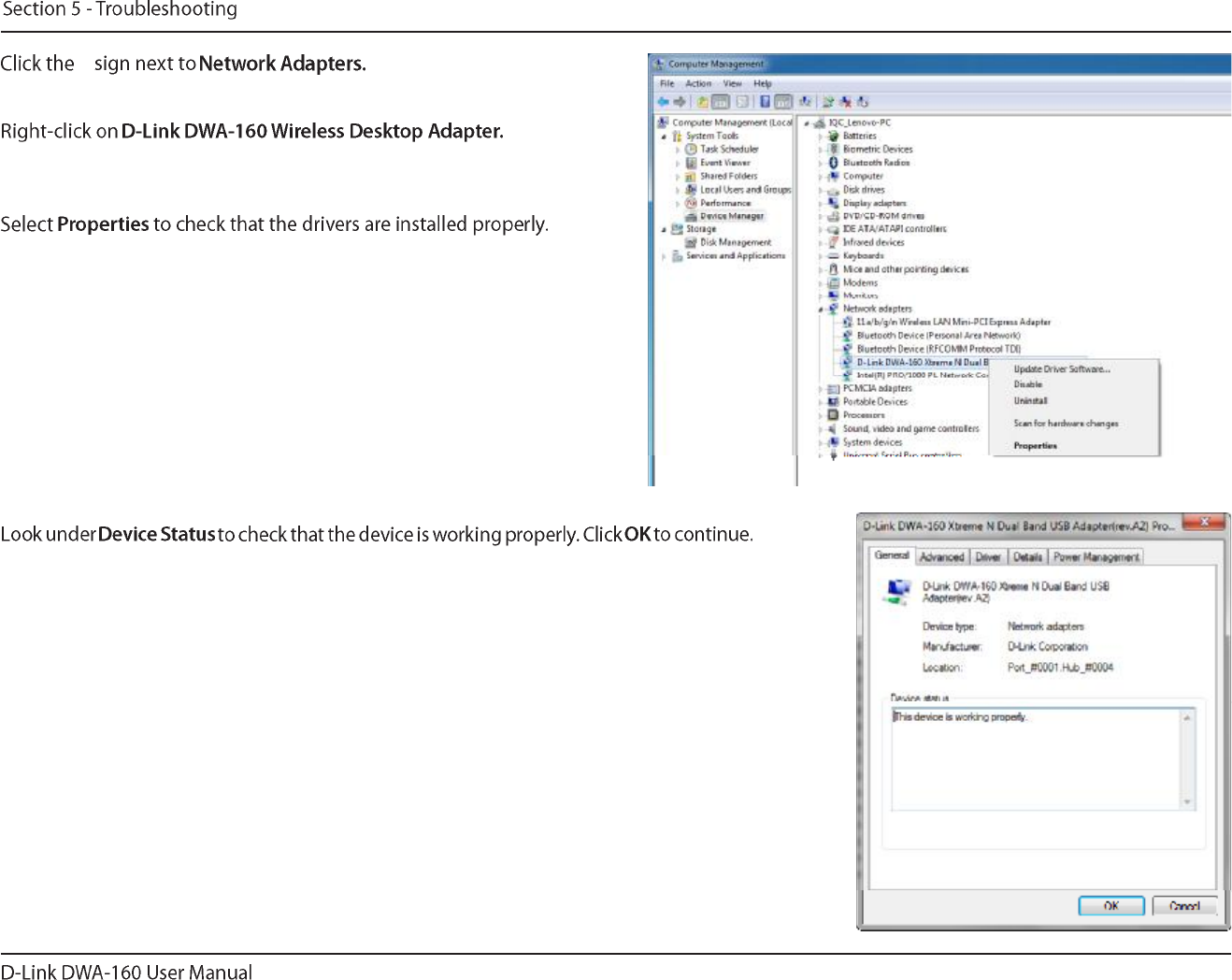The image size is (1232, 980).
Task: Click the Disk drives icon
Action: tap(834, 189)
